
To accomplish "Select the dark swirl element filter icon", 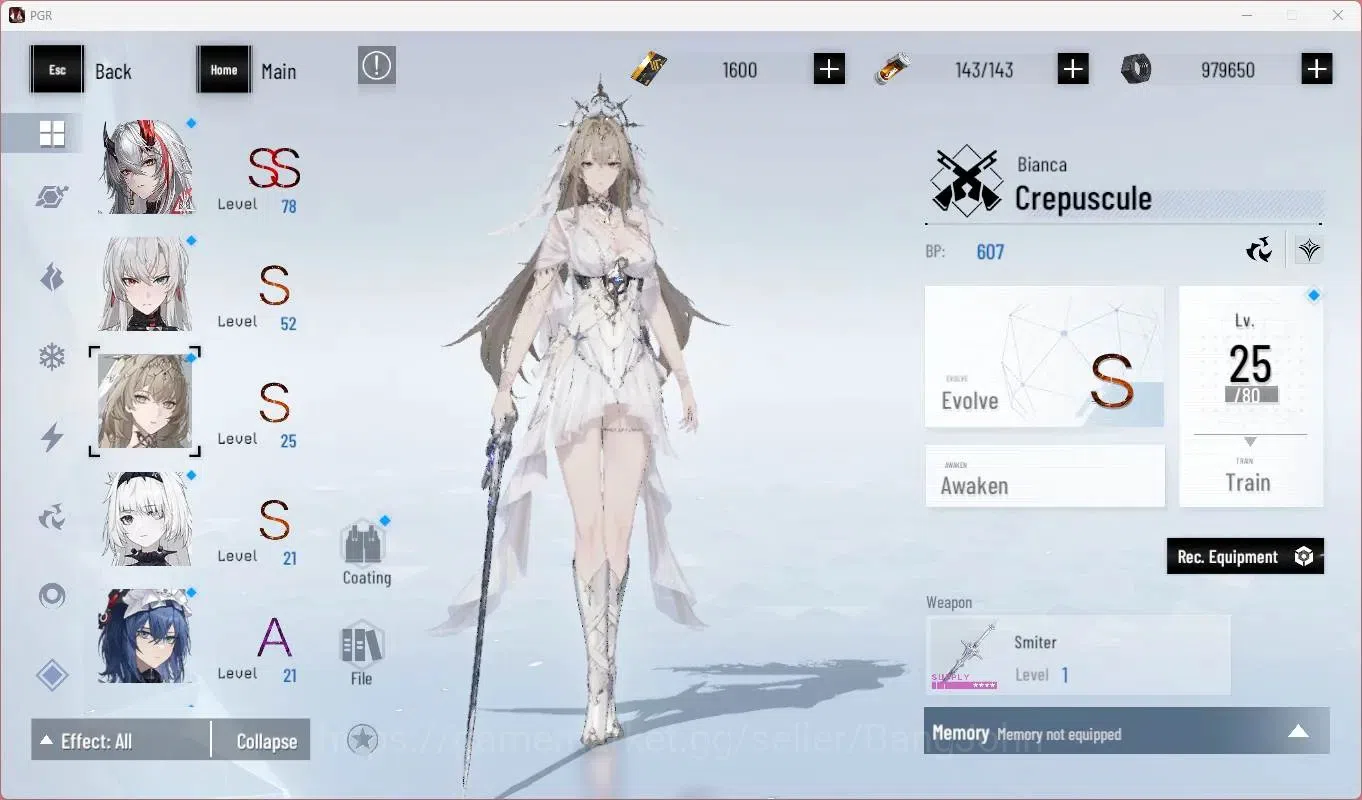I will click(52, 517).
